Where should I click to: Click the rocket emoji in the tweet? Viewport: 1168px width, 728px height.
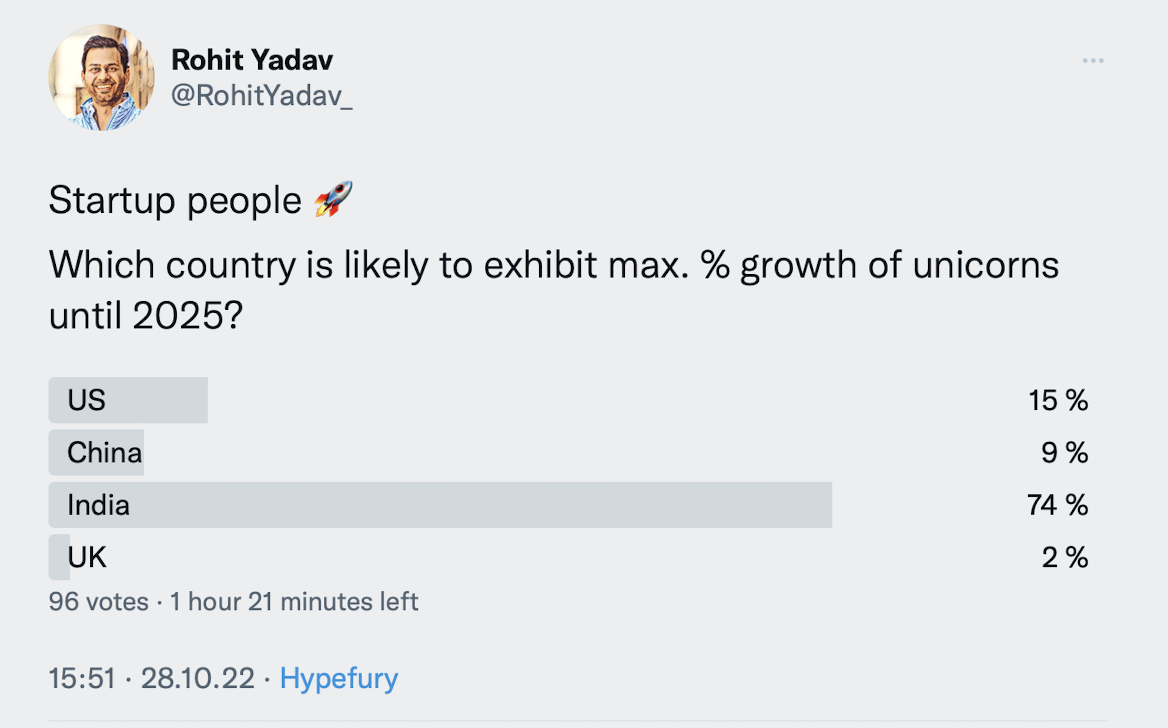tap(333, 200)
